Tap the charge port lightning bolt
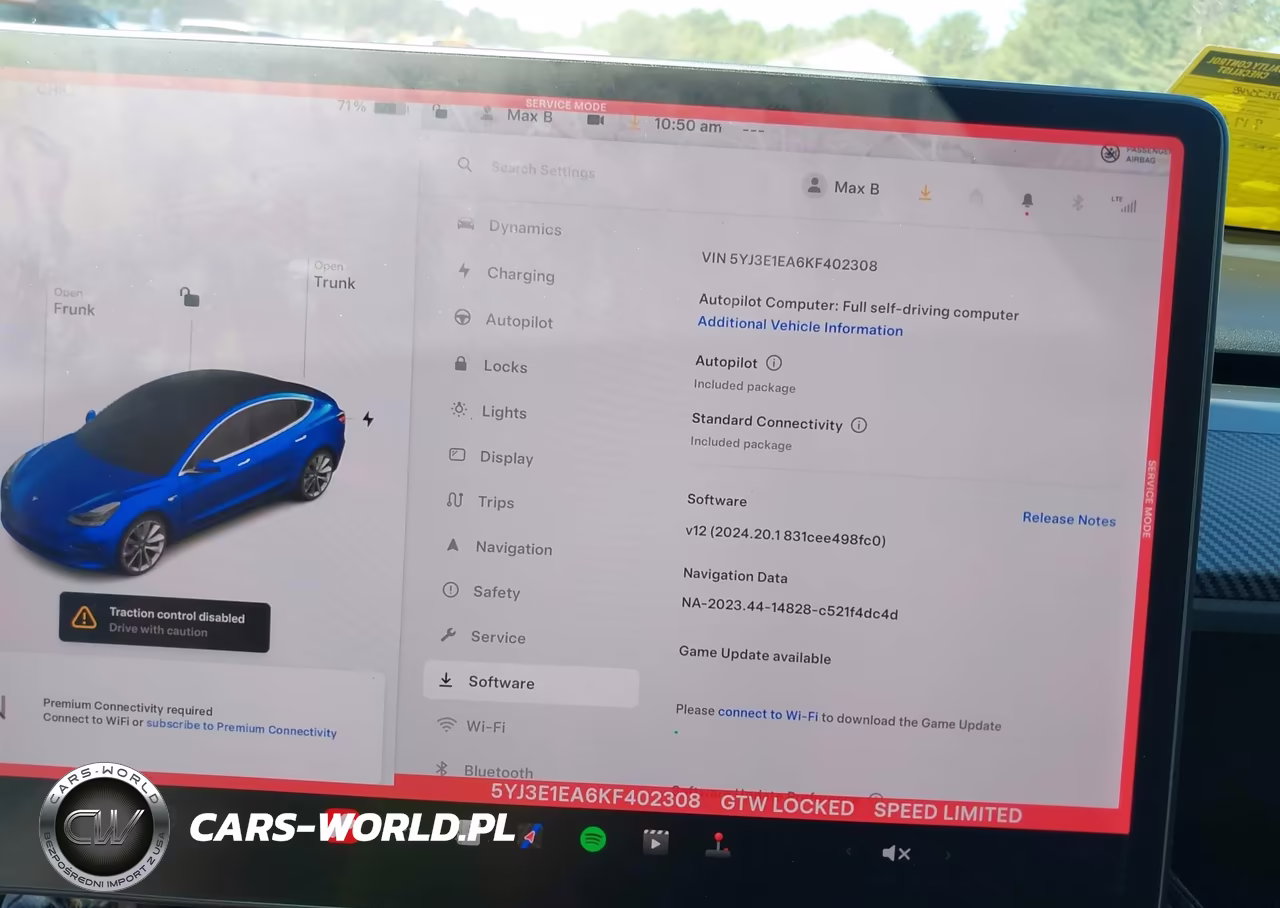Image resolution: width=1280 pixels, height=908 pixels. click(x=368, y=419)
